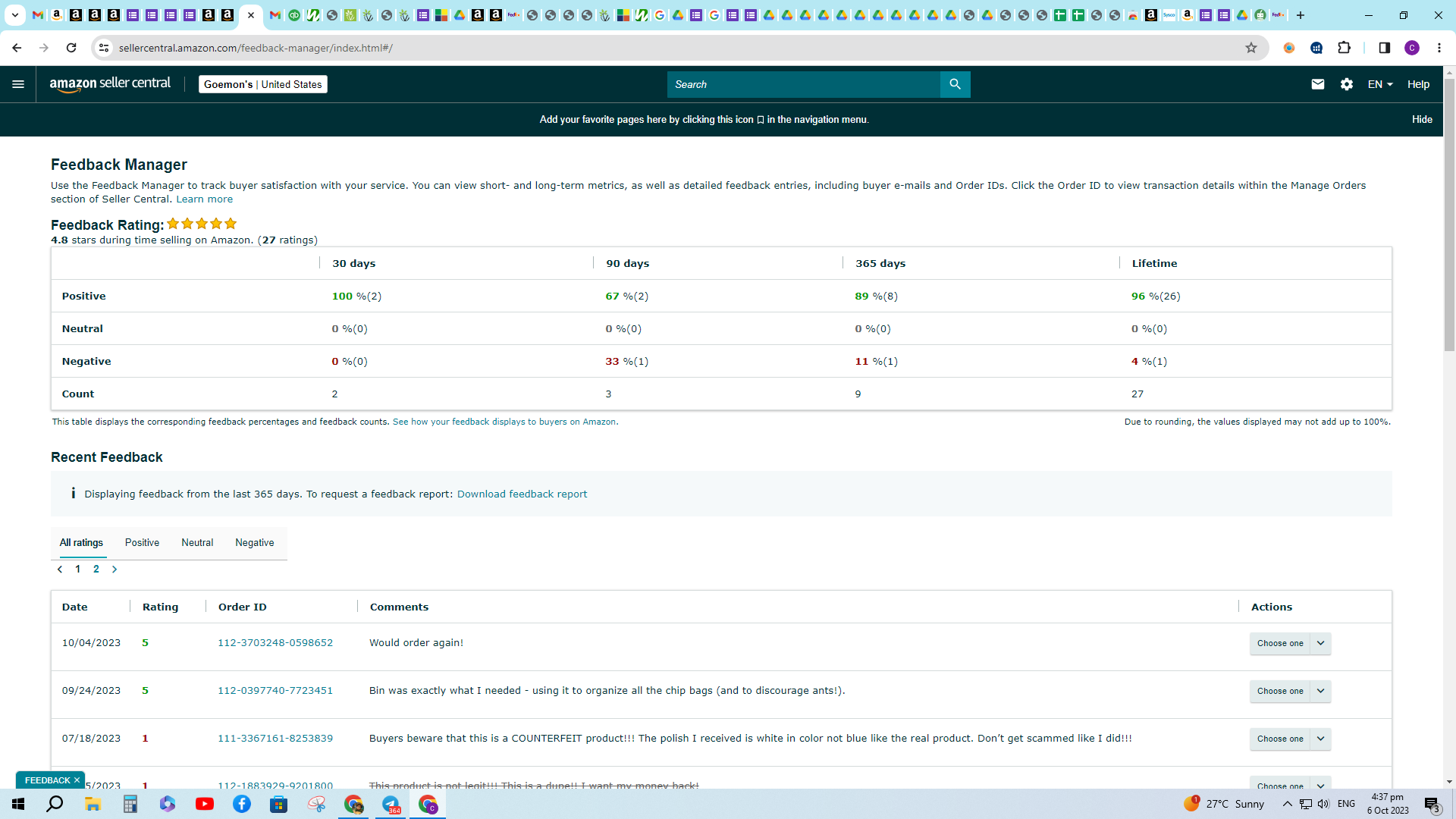The width and height of the screenshot is (1456, 819).
Task: Go to the previous feedback page arrow
Action: [x=60, y=570]
